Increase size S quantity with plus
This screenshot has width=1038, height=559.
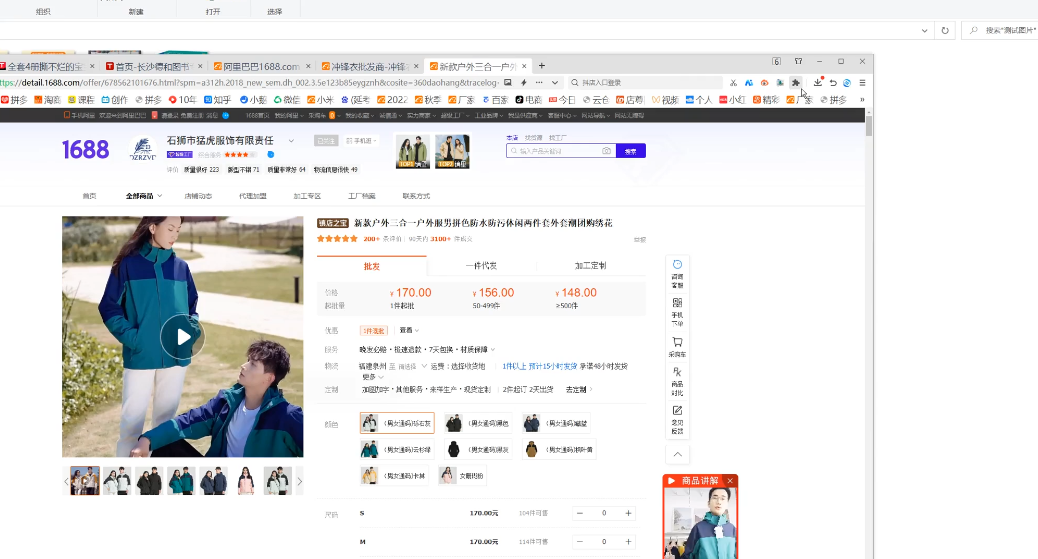(x=628, y=513)
